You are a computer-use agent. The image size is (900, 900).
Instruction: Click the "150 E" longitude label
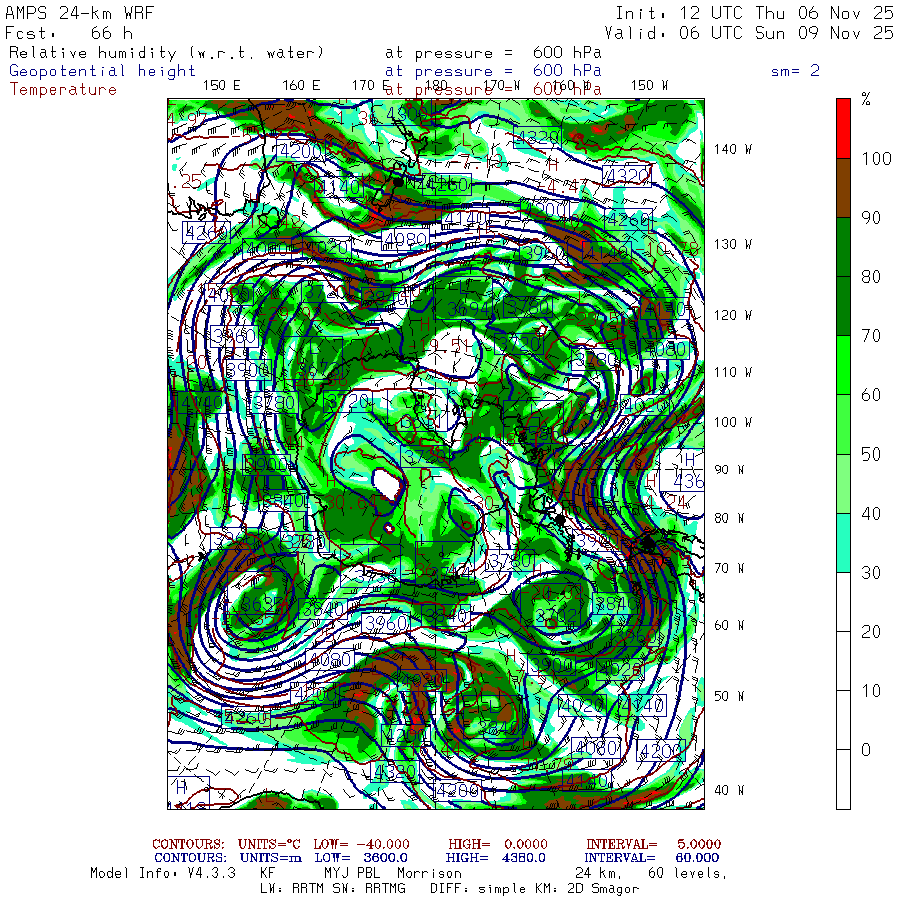click(x=222, y=85)
